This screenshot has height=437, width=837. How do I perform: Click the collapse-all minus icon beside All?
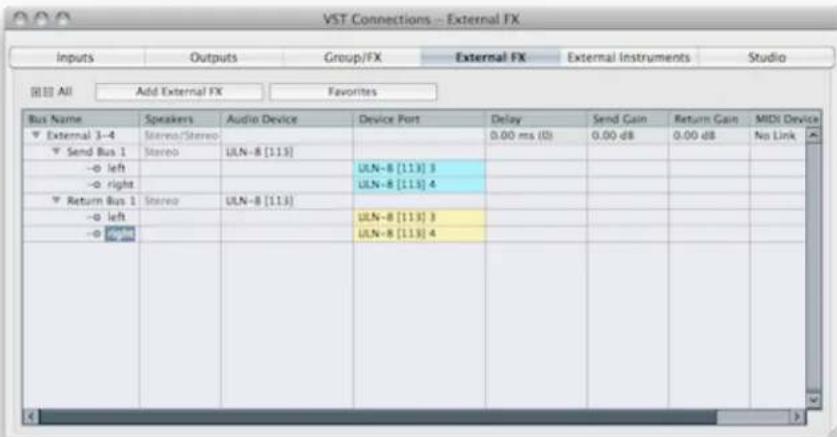pyautogui.click(x=48, y=92)
